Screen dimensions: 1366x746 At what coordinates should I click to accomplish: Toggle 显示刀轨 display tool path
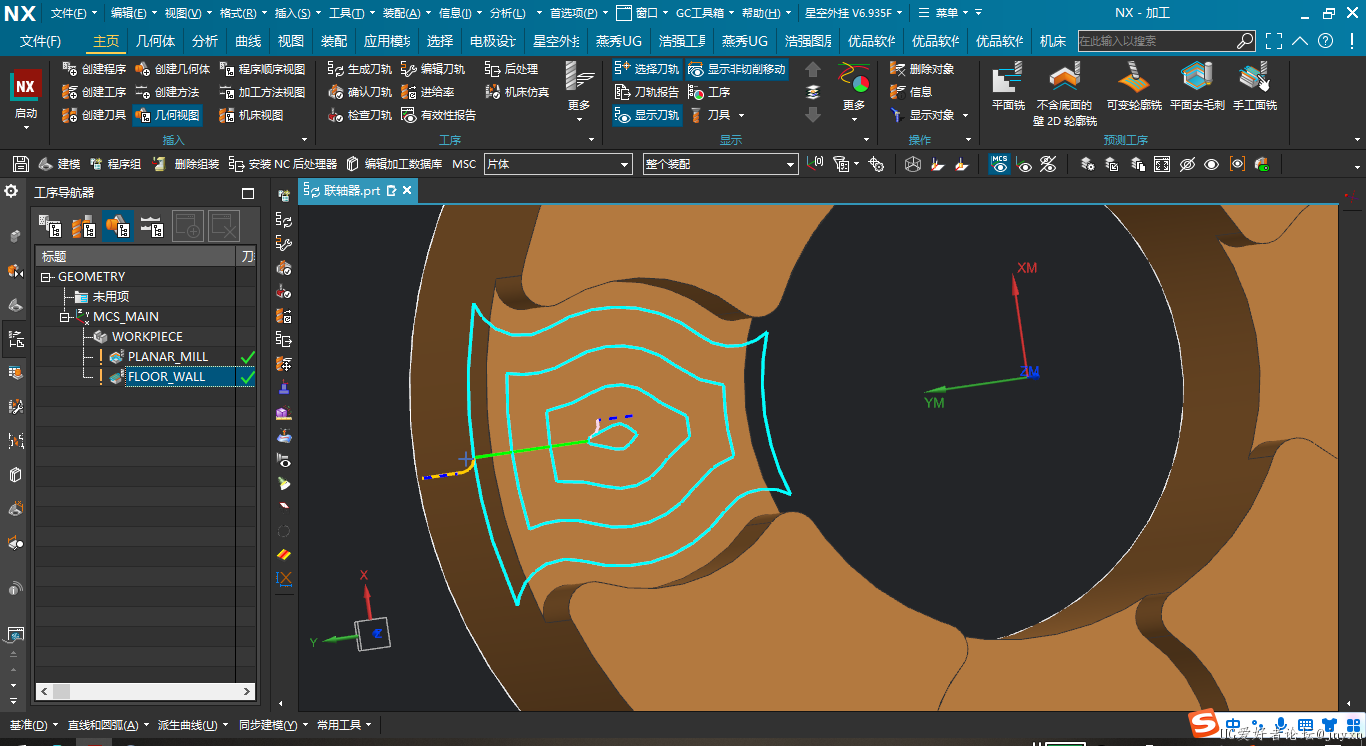pos(646,115)
